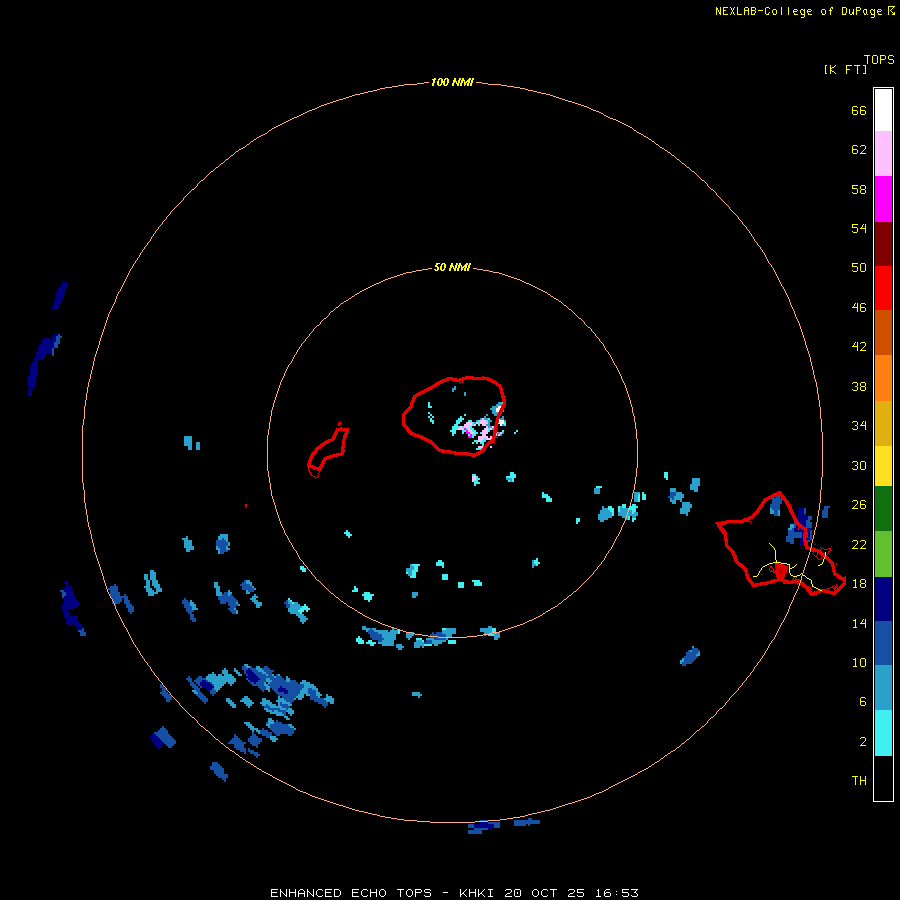Viewport: 900px width, 900px height.
Task: Click the legend value 34
Action: pos(859,425)
